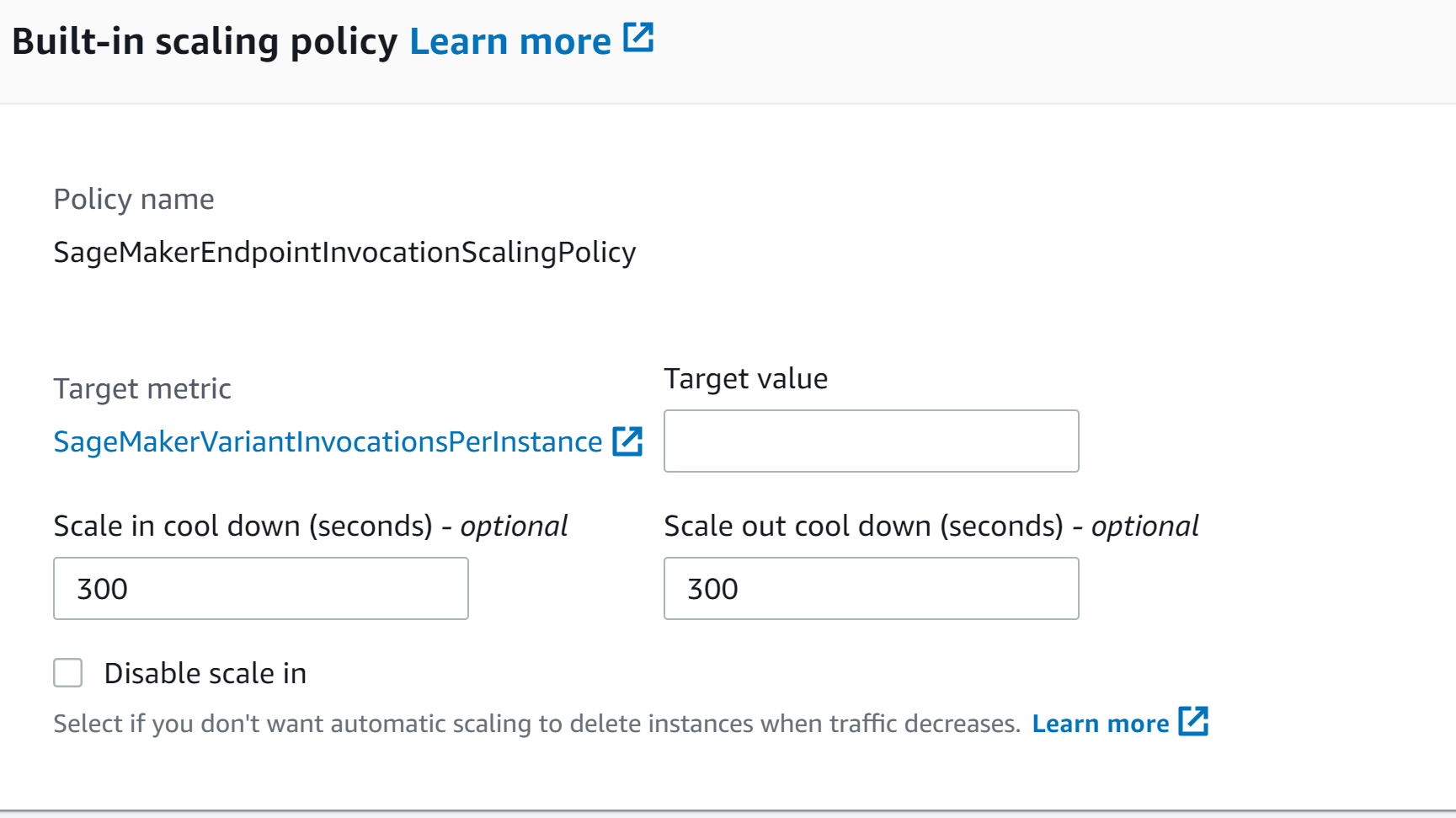
Task: Click the Scale out cool down field
Action: tap(870, 588)
